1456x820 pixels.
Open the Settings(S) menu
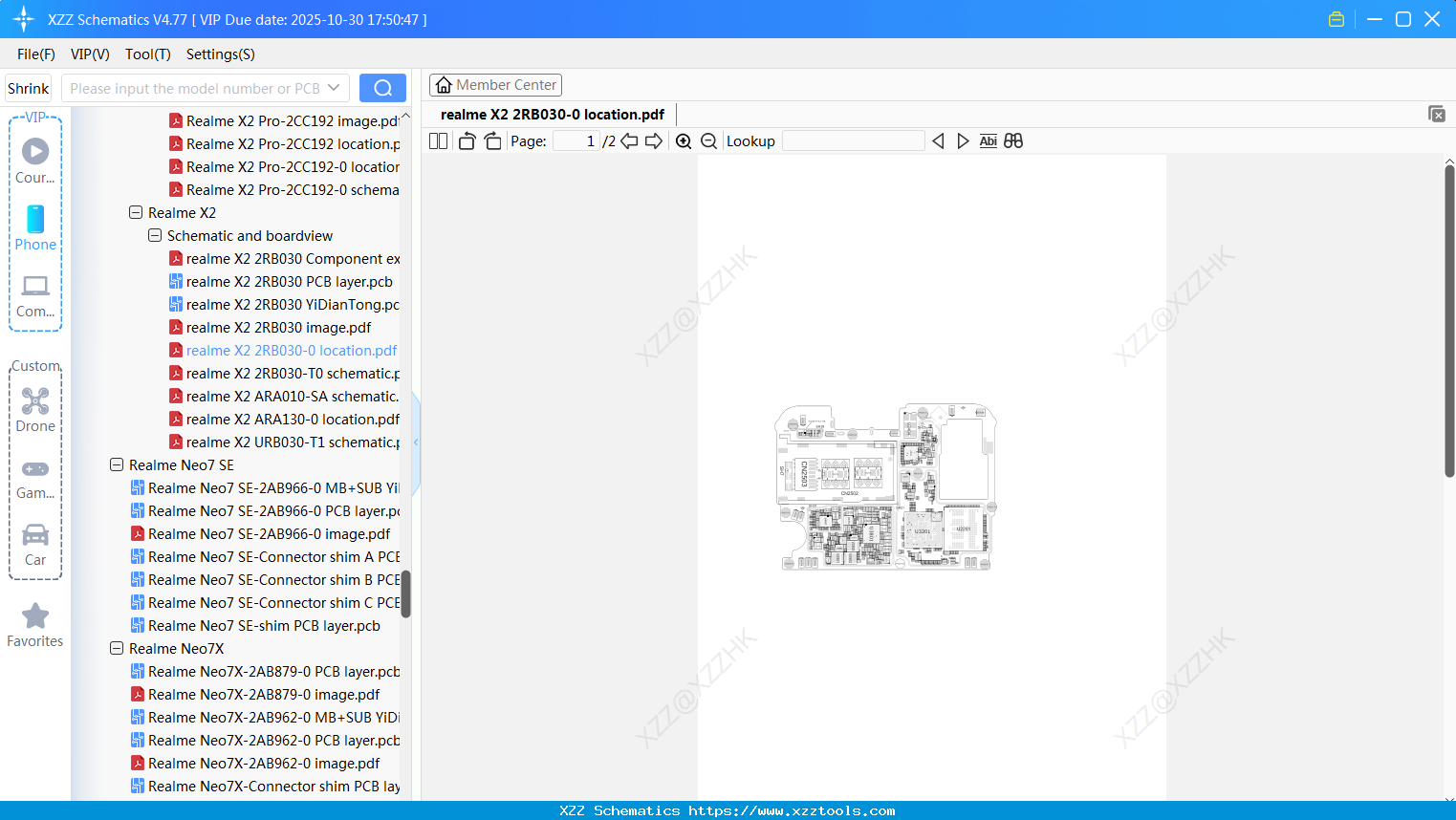pyautogui.click(x=221, y=54)
